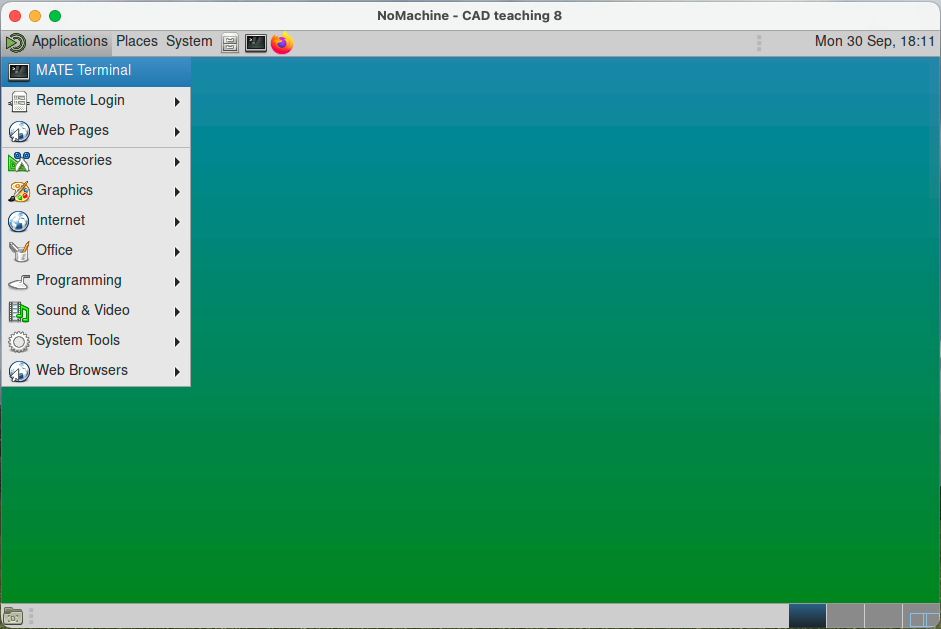The width and height of the screenshot is (941, 629).
Task: Expand the Remote Login submenu
Action: click(x=177, y=100)
